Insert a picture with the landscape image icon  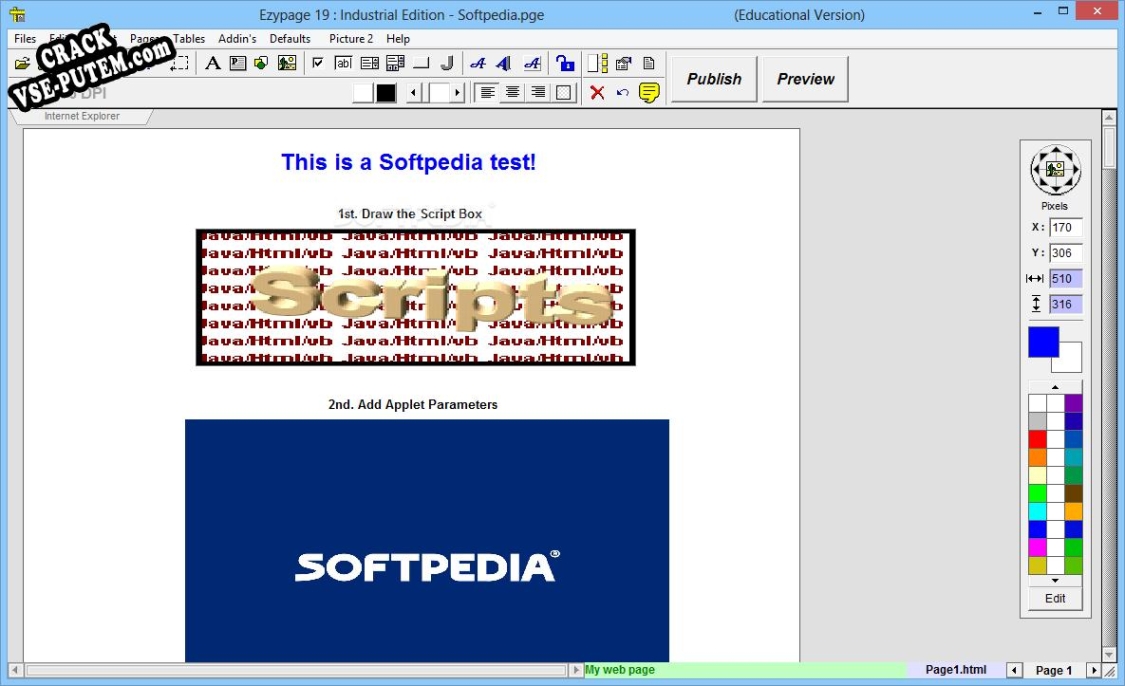point(287,63)
